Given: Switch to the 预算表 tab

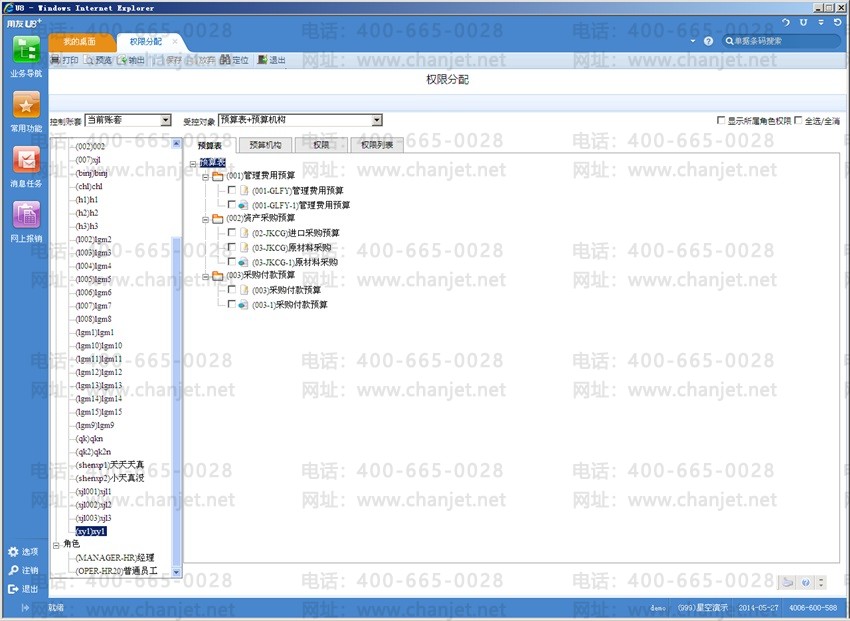Looking at the screenshot, I should coord(209,145).
